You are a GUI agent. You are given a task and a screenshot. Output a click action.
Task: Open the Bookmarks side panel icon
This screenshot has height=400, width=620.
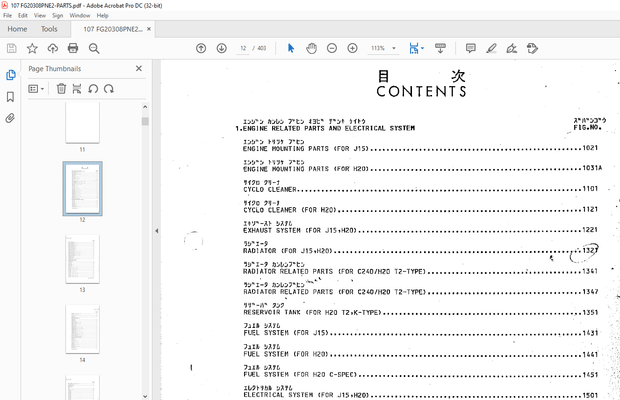(x=10, y=97)
